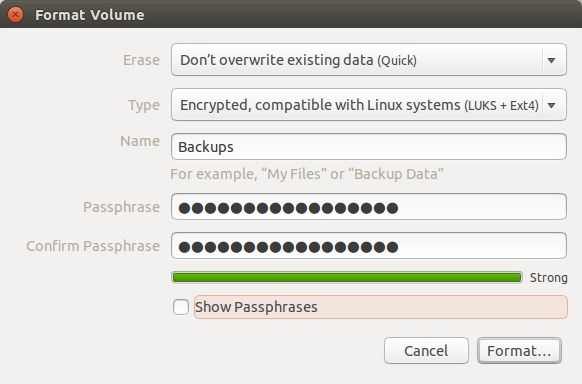The image size is (582, 384).
Task: Click the Type field label
Action: [x=144, y=105]
